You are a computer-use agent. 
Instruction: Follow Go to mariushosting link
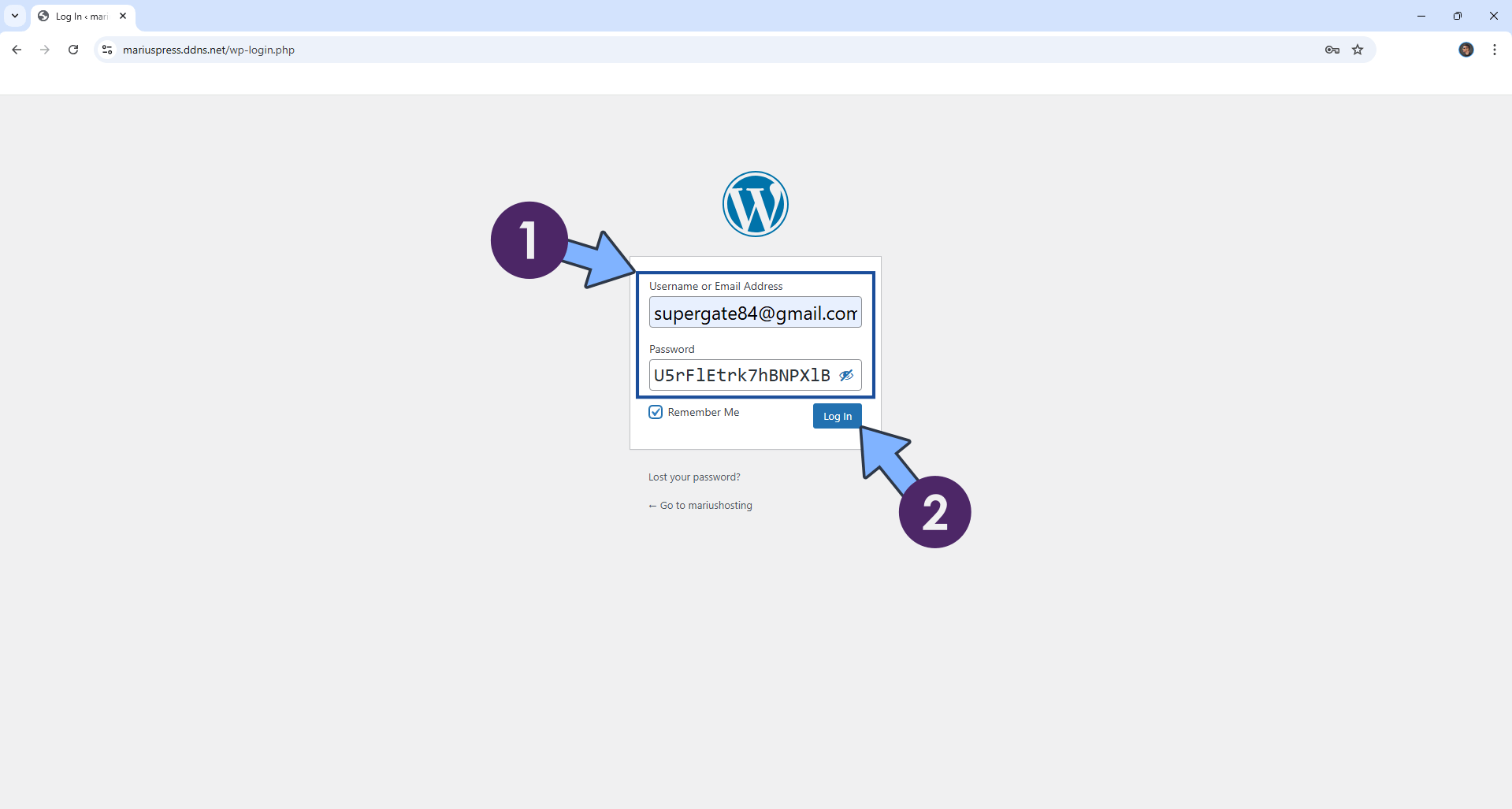click(700, 506)
